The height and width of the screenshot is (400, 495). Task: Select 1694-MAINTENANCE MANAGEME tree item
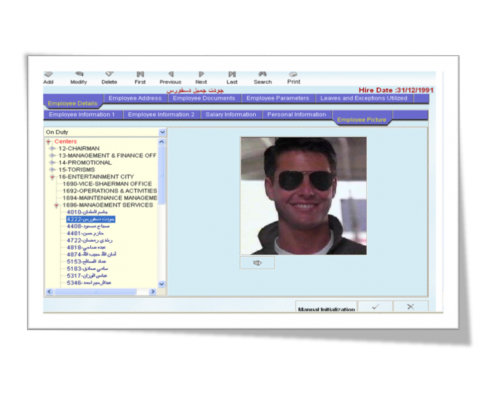coord(110,198)
